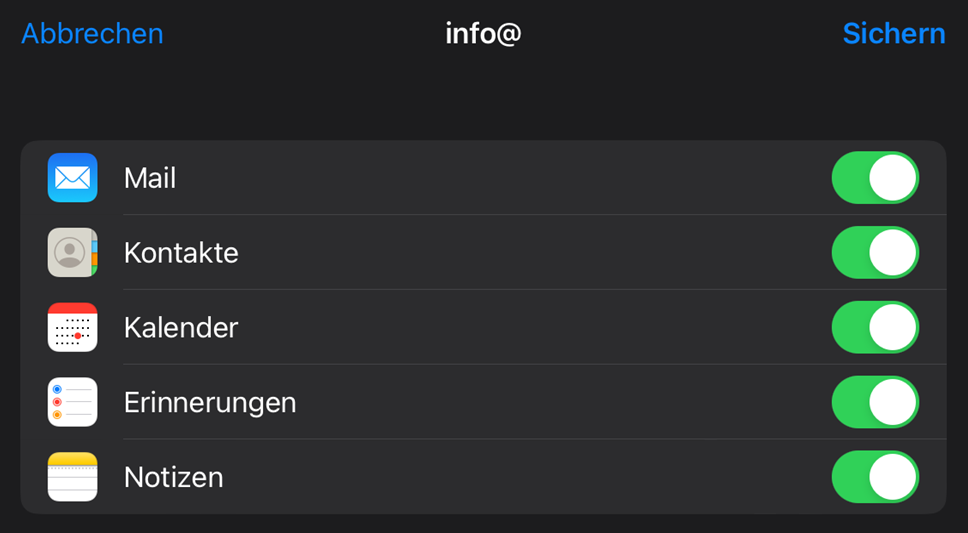Tap the Erinnerungen reminders list icon
Screen dimensions: 968x533
pos(72,402)
